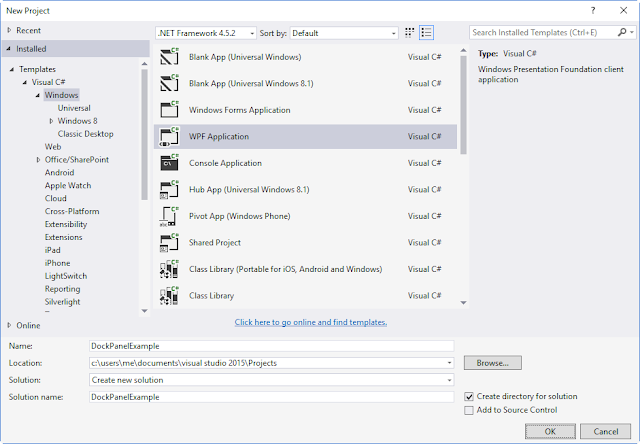Image resolution: width=640 pixels, height=444 pixels.
Task: Click the Pivot App (Windows Phone) icon
Action: (x=169, y=216)
